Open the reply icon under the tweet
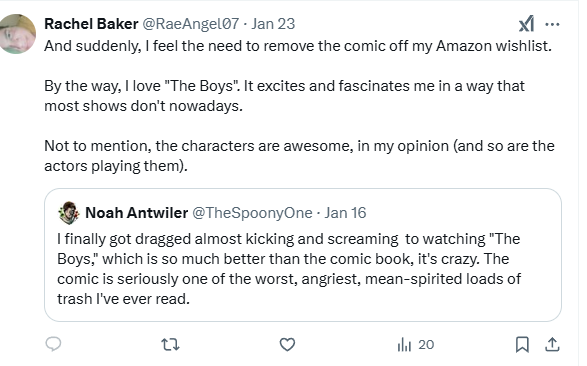587x366 pixels. (53, 344)
